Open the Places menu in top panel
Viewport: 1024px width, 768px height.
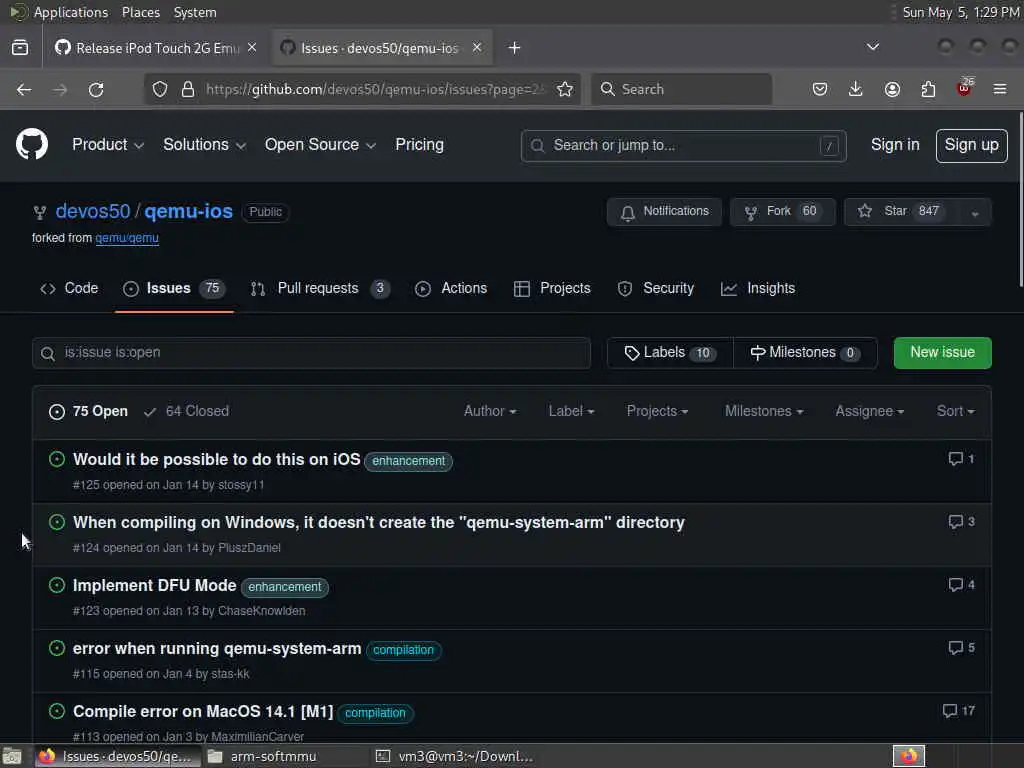[141, 12]
